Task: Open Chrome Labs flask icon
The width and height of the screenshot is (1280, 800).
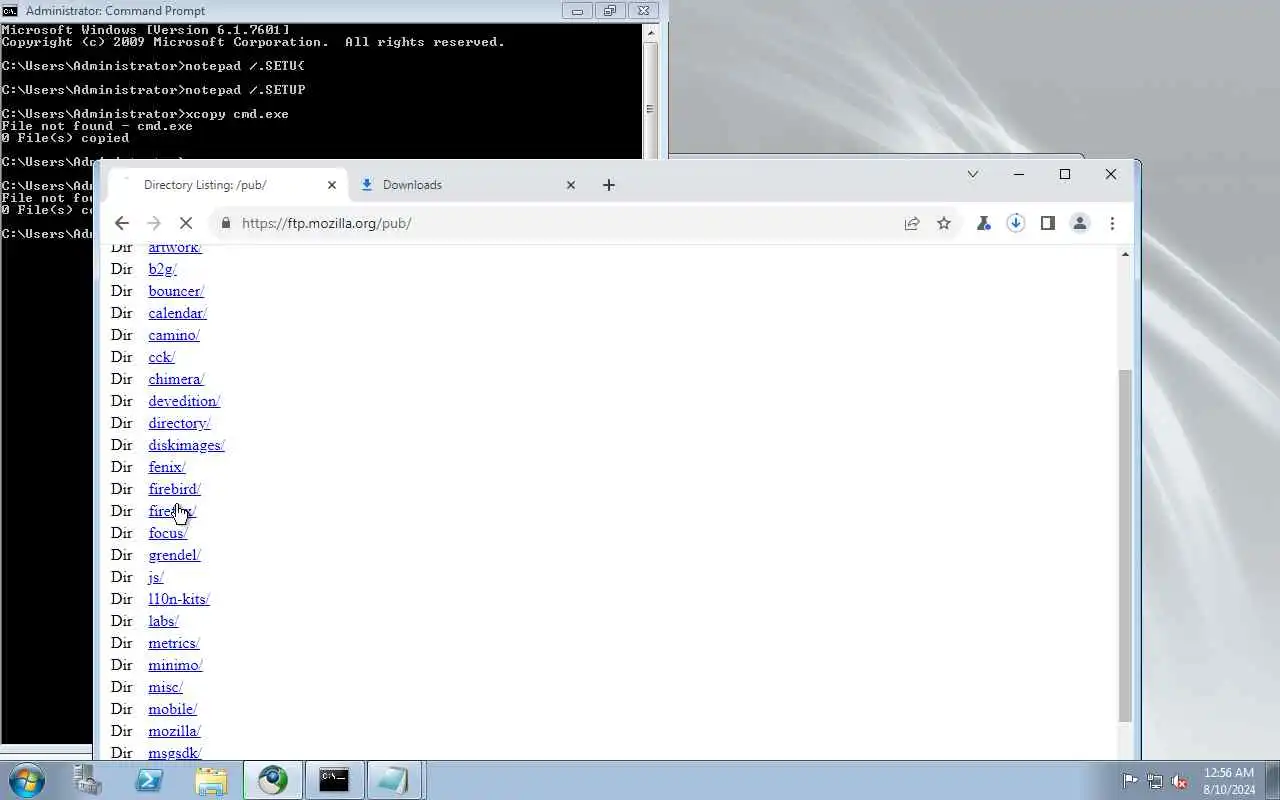Action: (x=984, y=223)
